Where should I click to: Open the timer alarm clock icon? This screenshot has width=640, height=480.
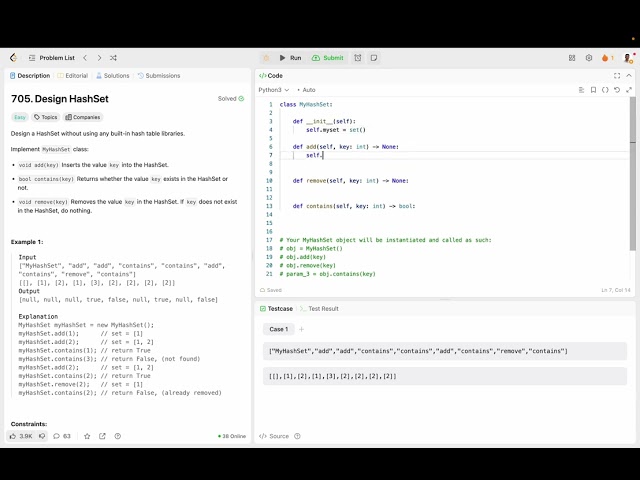pos(358,58)
